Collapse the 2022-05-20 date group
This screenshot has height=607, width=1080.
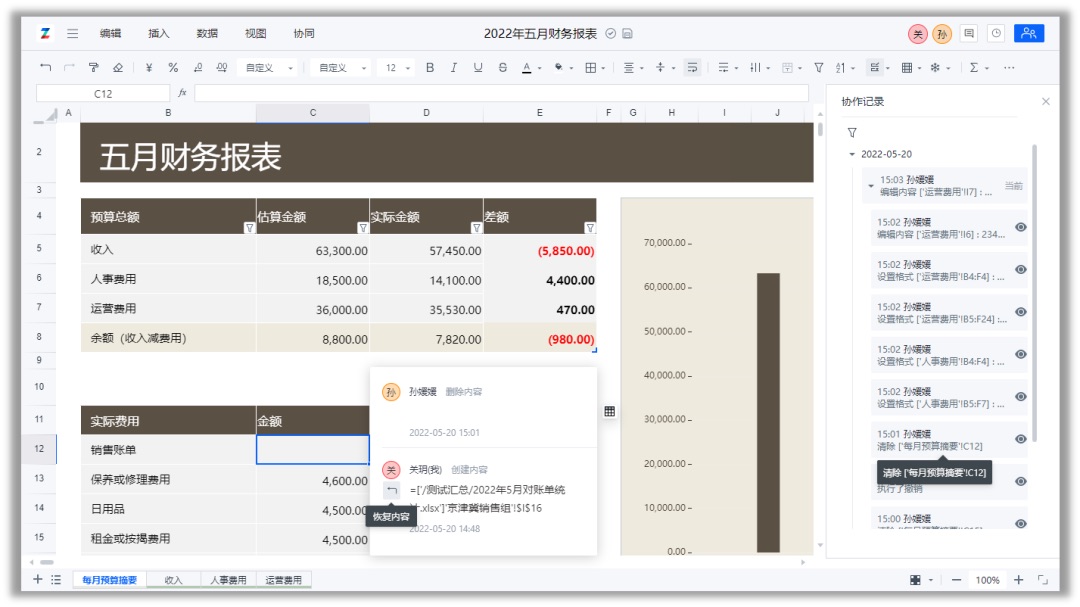(x=852, y=154)
